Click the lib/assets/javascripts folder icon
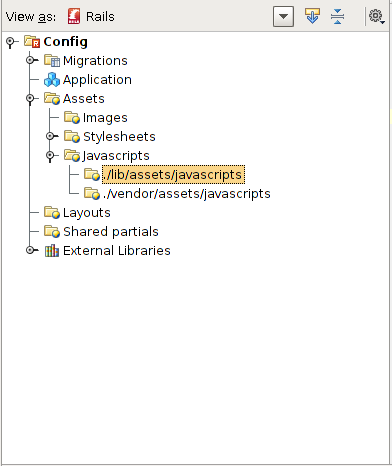This screenshot has width=392, height=466. coord(92,175)
